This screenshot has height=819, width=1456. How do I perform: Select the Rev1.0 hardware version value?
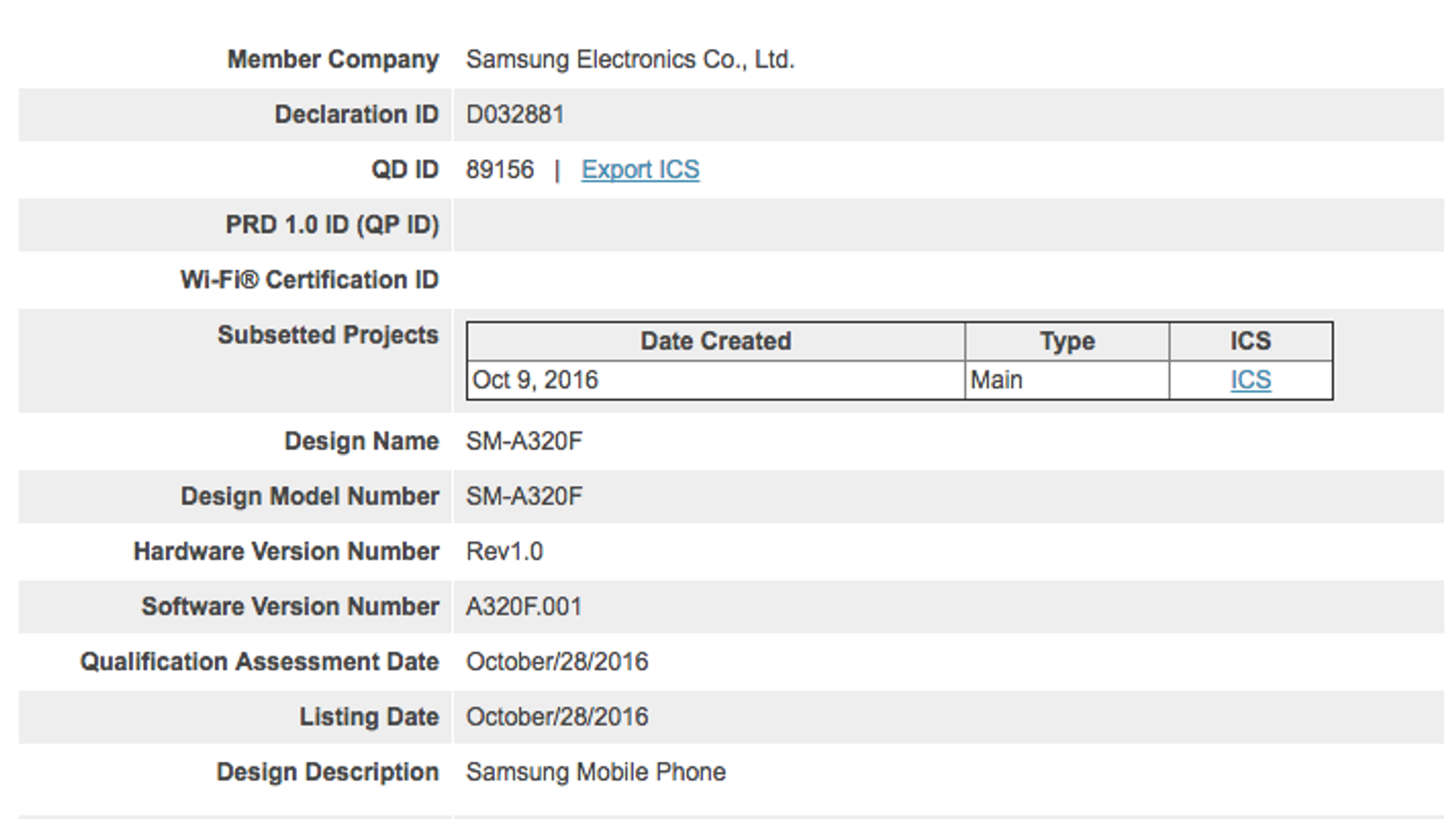click(x=504, y=552)
